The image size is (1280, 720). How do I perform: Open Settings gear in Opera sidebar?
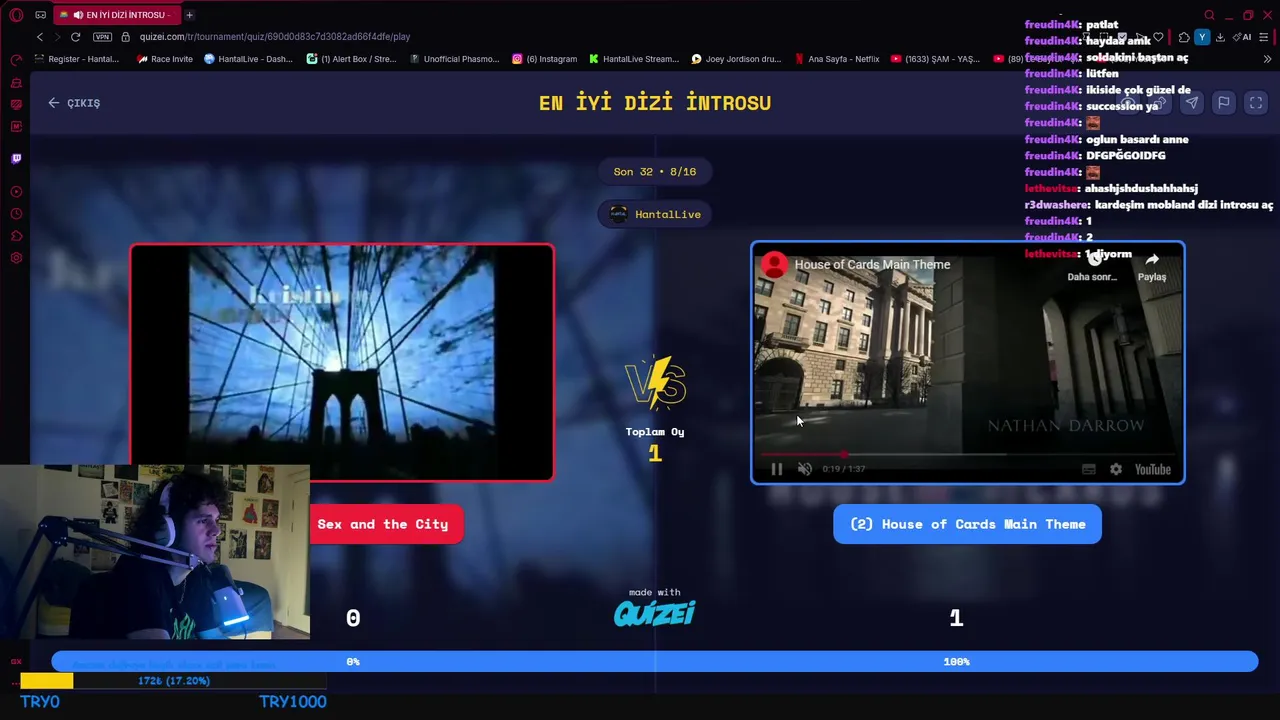pos(16,258)
